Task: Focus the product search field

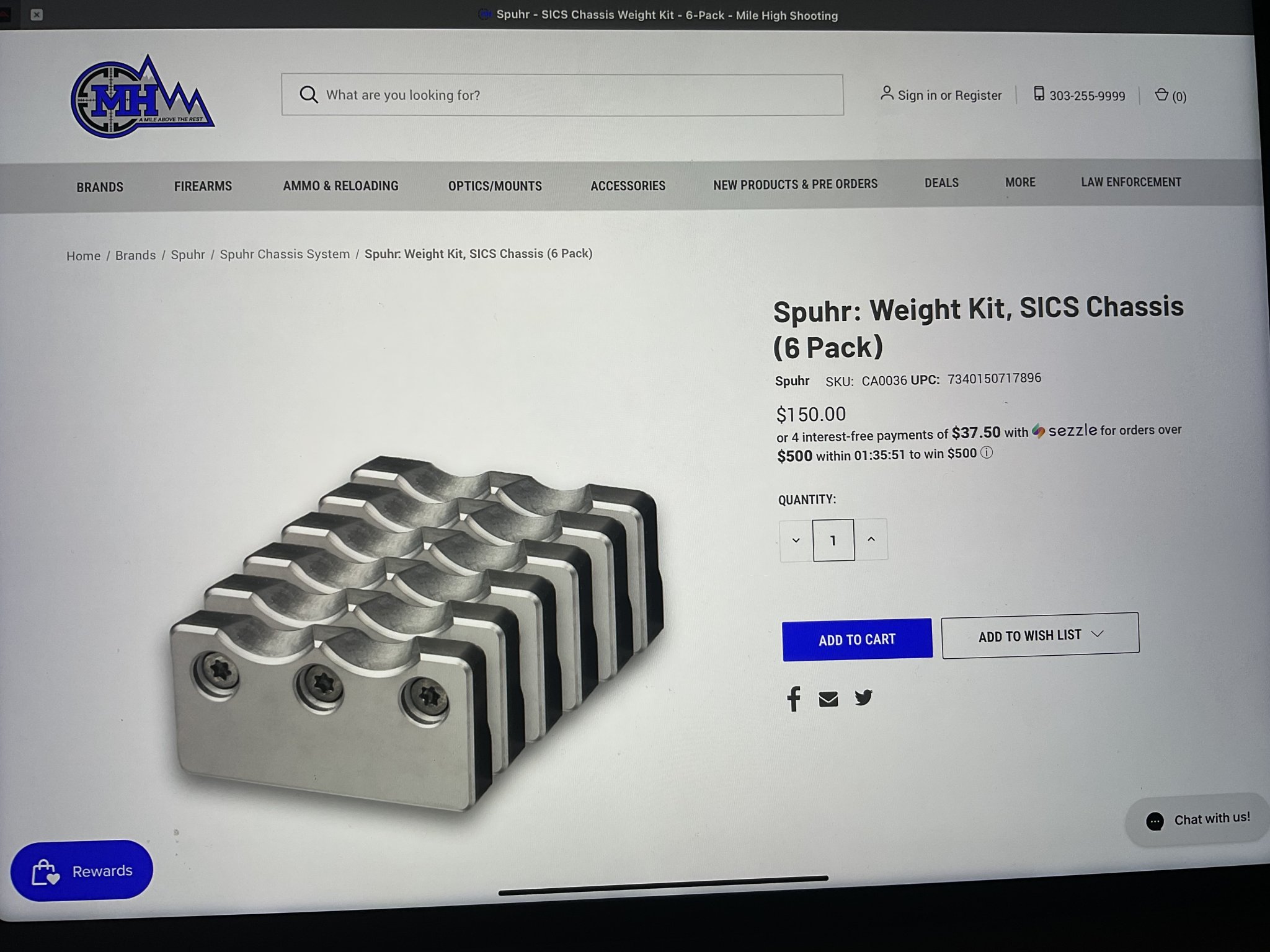Action: (x=562, y=95)
